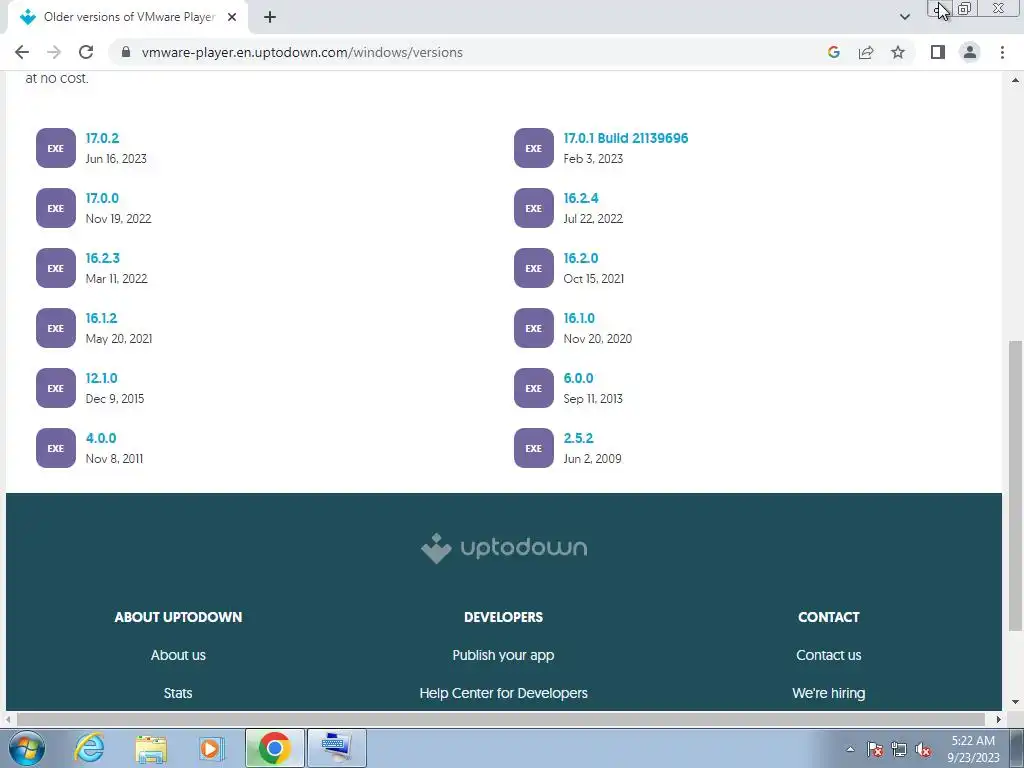Go back to the previous page
Screen dimensions: 1024x768
click(x=22, y=52)
